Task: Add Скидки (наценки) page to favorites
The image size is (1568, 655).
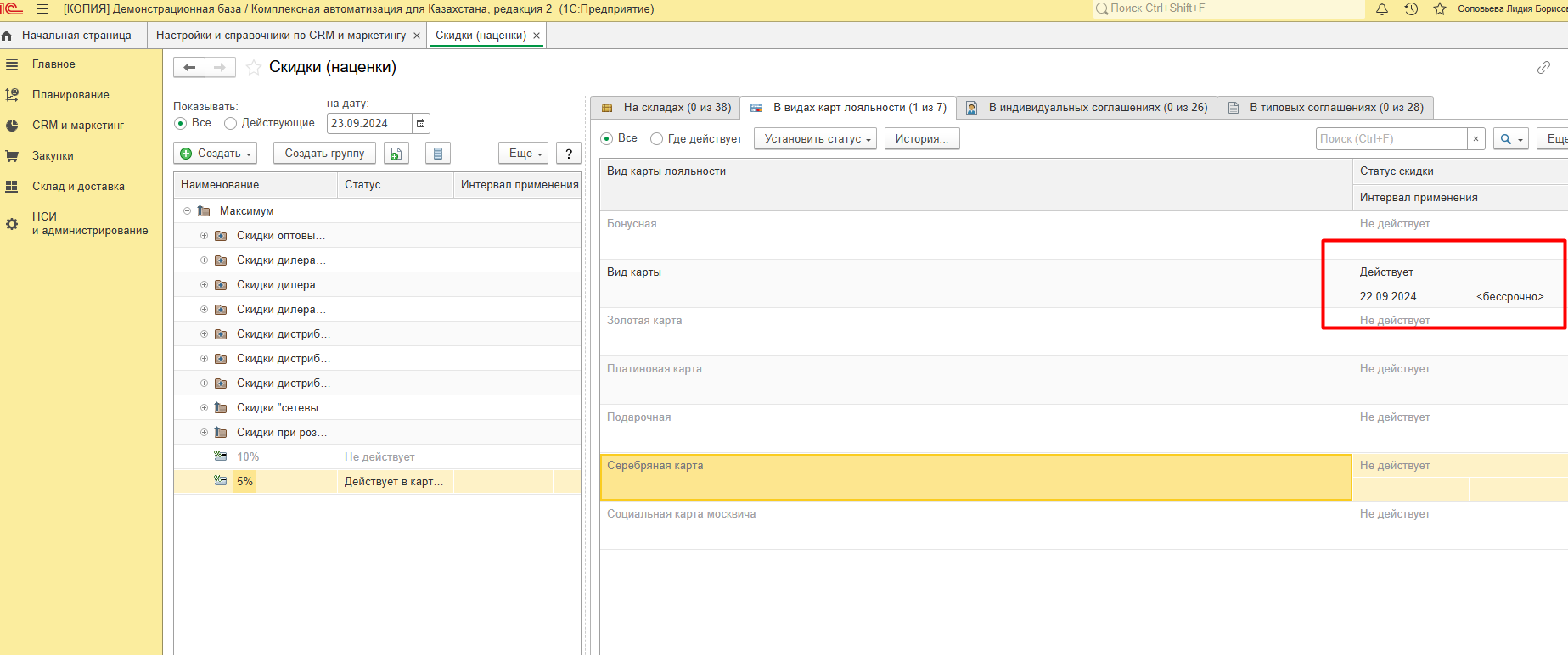Action: (x=253, y=68)
